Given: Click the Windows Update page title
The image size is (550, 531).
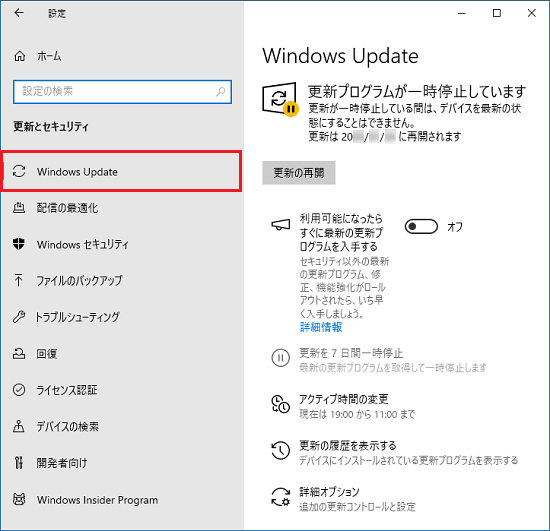Looking at the screenshot, I should (340, 56).
